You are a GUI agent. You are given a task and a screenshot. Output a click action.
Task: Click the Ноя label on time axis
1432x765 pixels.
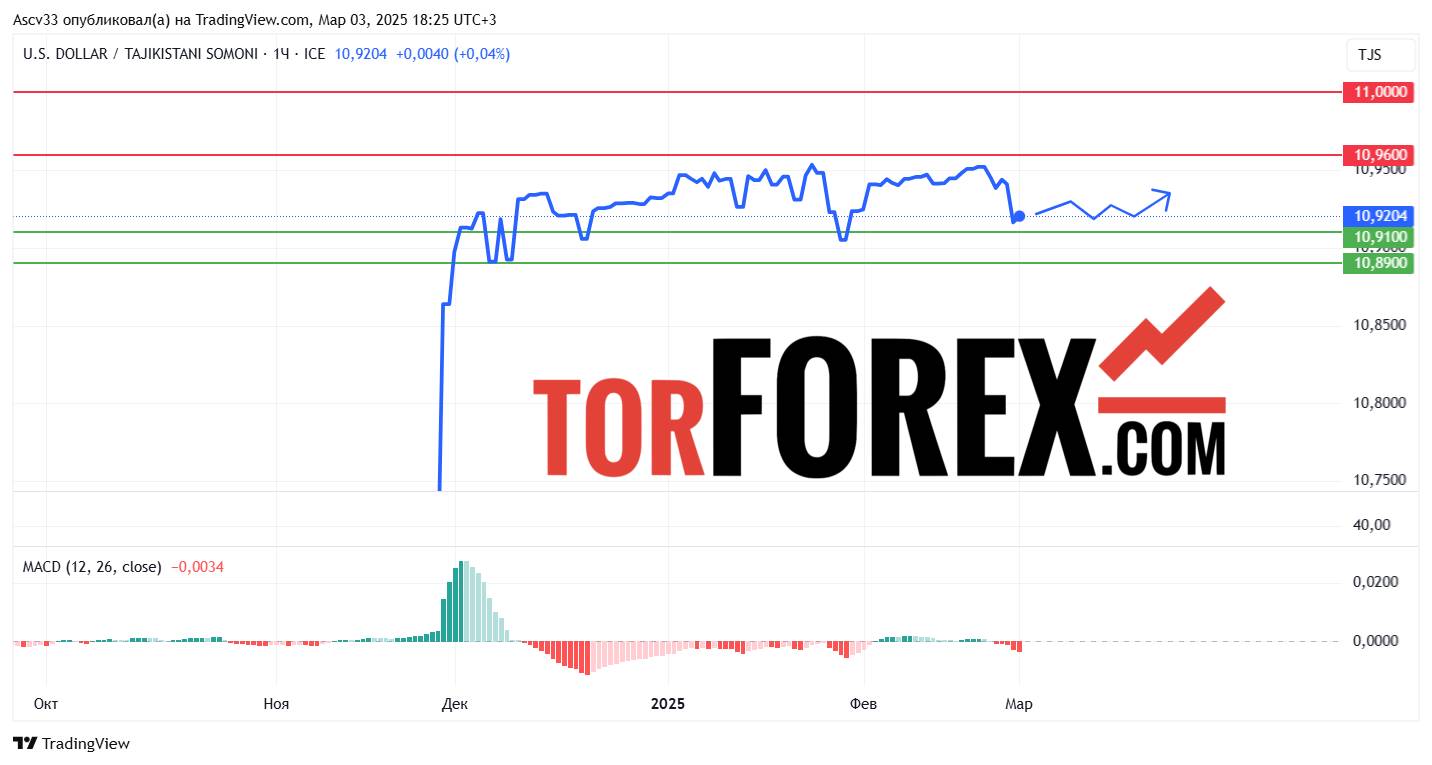coord(276,704)
